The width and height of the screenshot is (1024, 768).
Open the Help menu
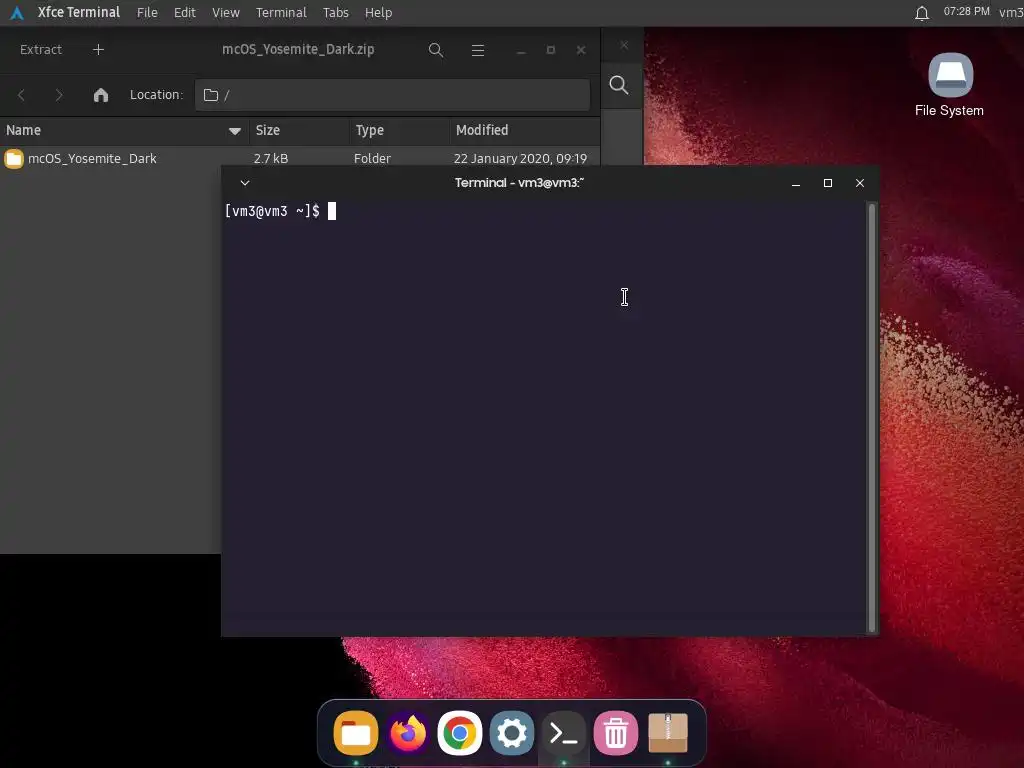tap(378, 12)
